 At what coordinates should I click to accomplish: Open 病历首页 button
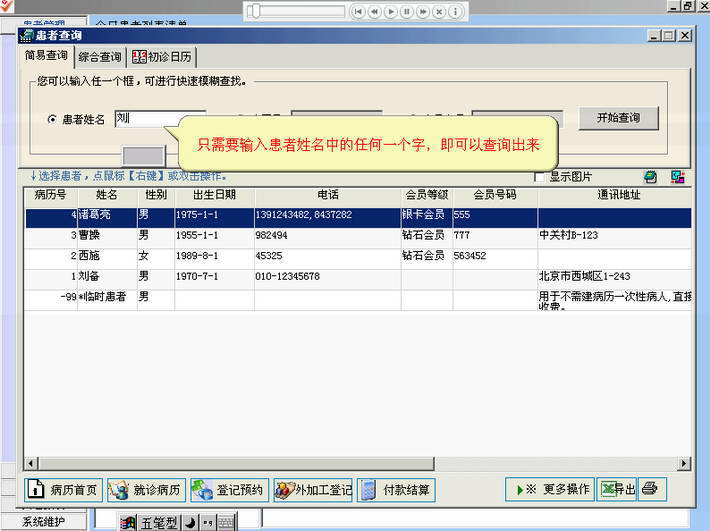pos(63,490)
